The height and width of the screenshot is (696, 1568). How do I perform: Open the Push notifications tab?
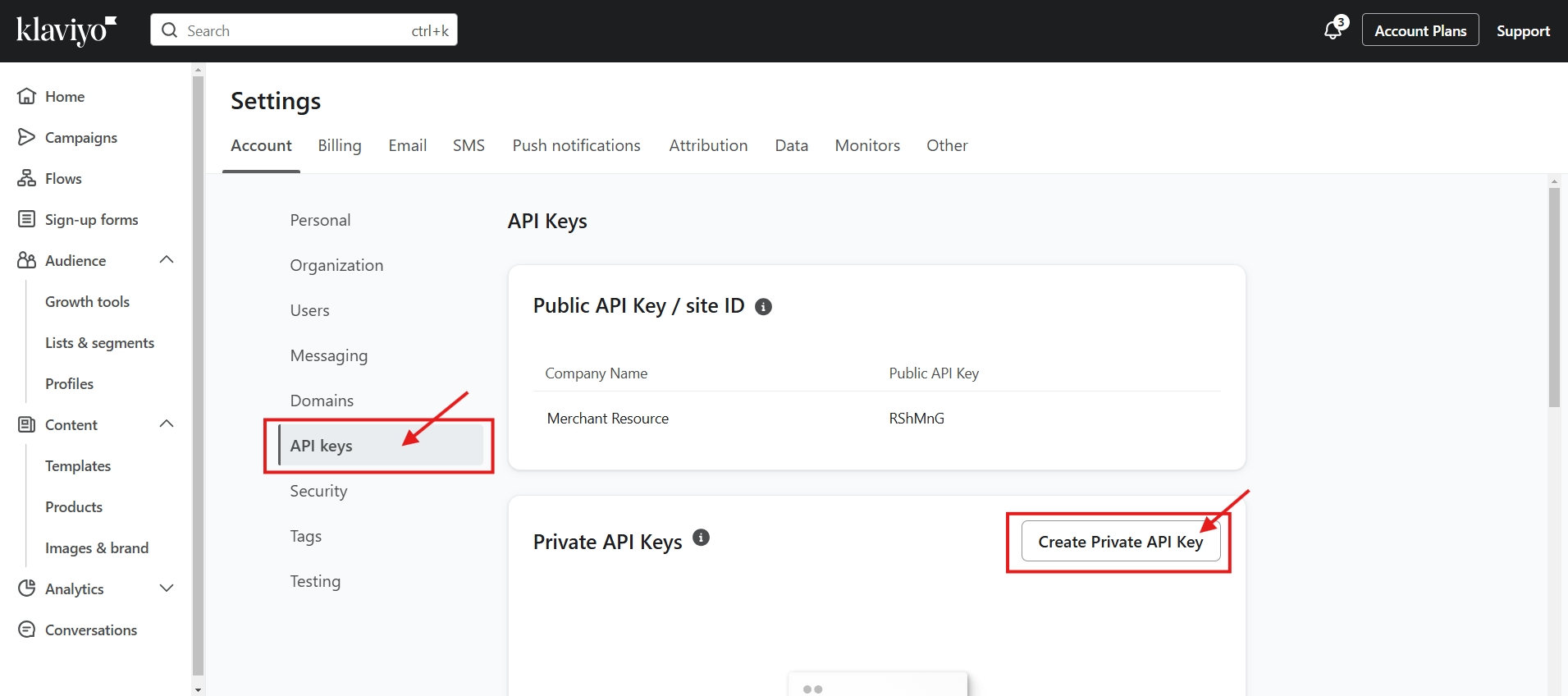coord(577,145)
